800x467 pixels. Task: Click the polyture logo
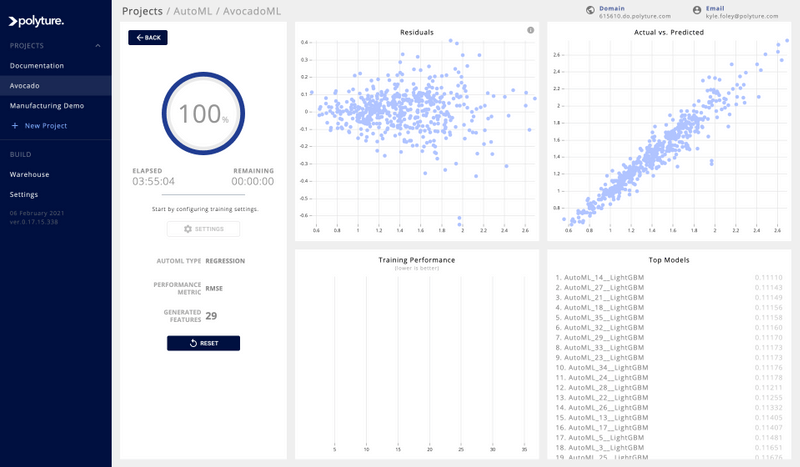click(x=36, y=21)
